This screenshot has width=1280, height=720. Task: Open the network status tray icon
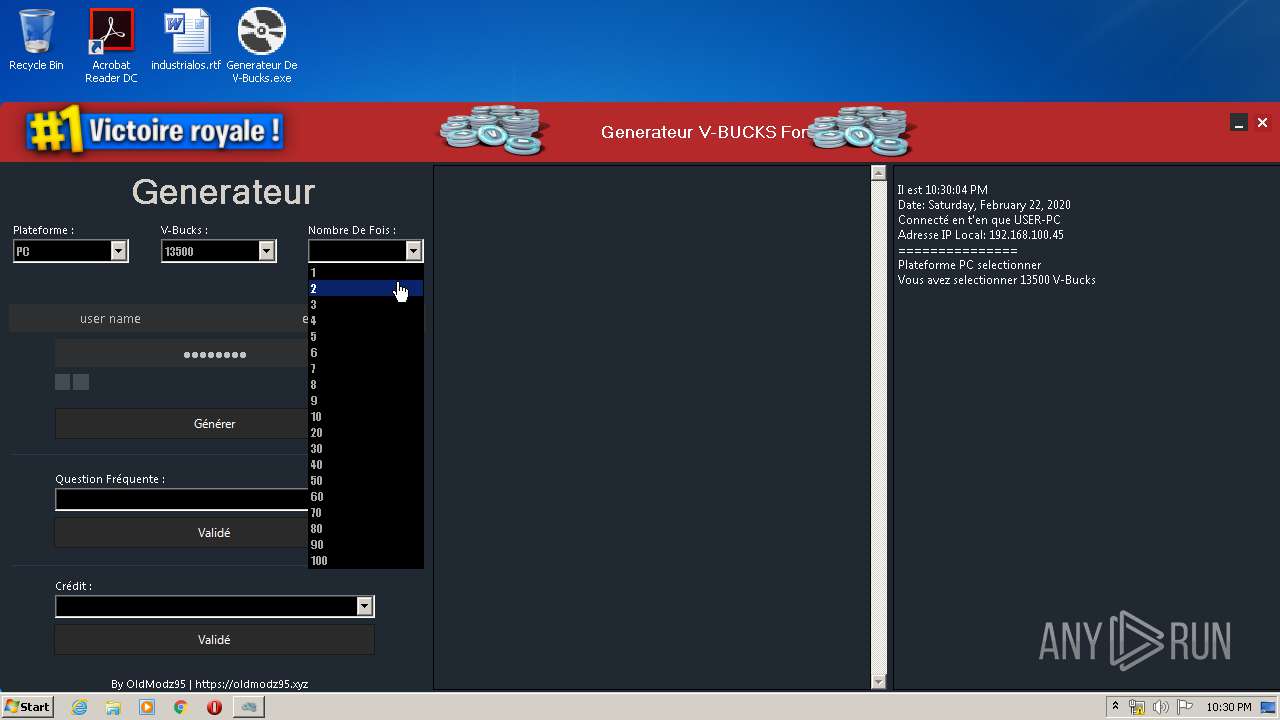(x=1137, y=707)
